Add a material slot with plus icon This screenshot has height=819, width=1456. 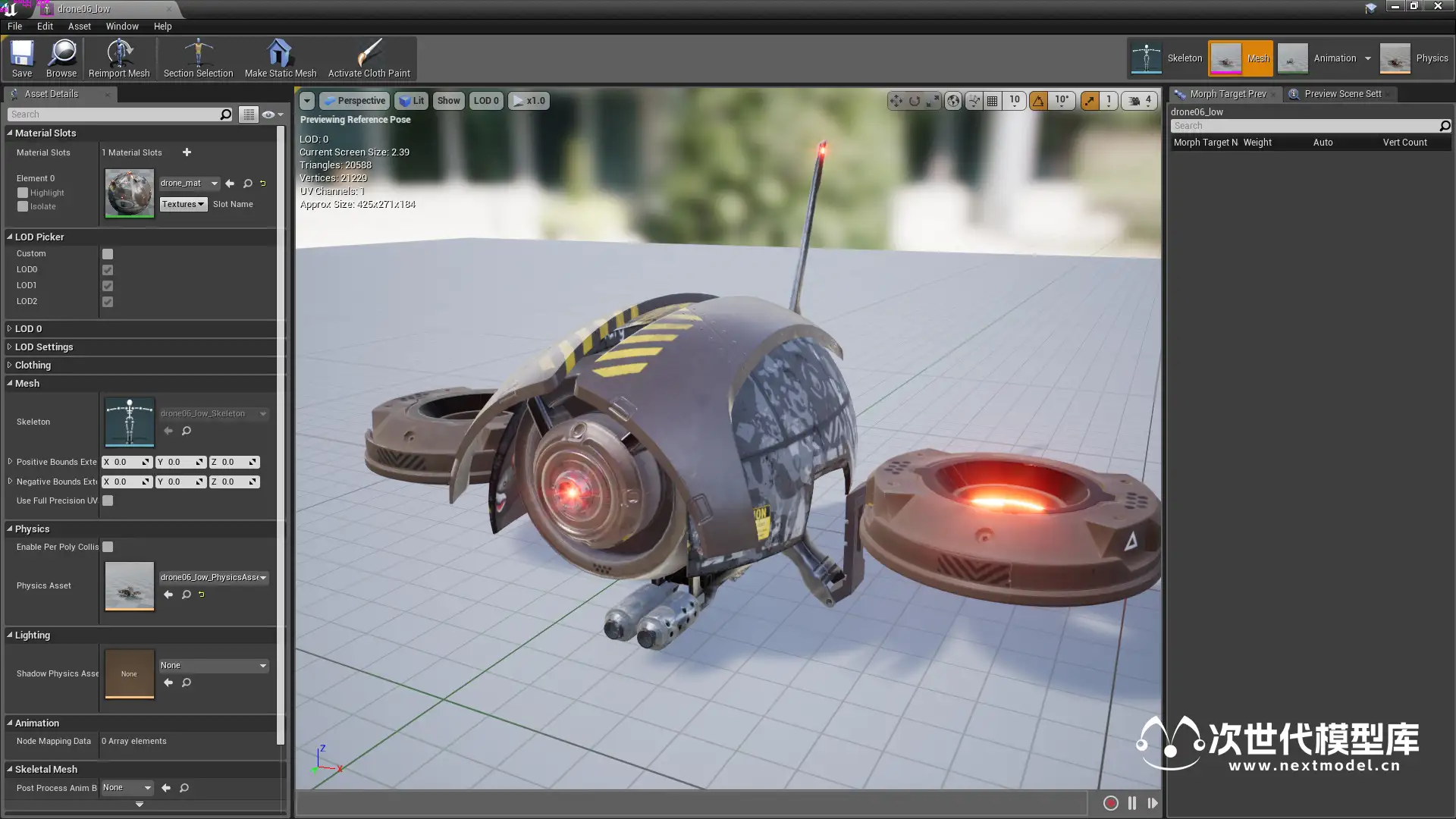[187, 152]
